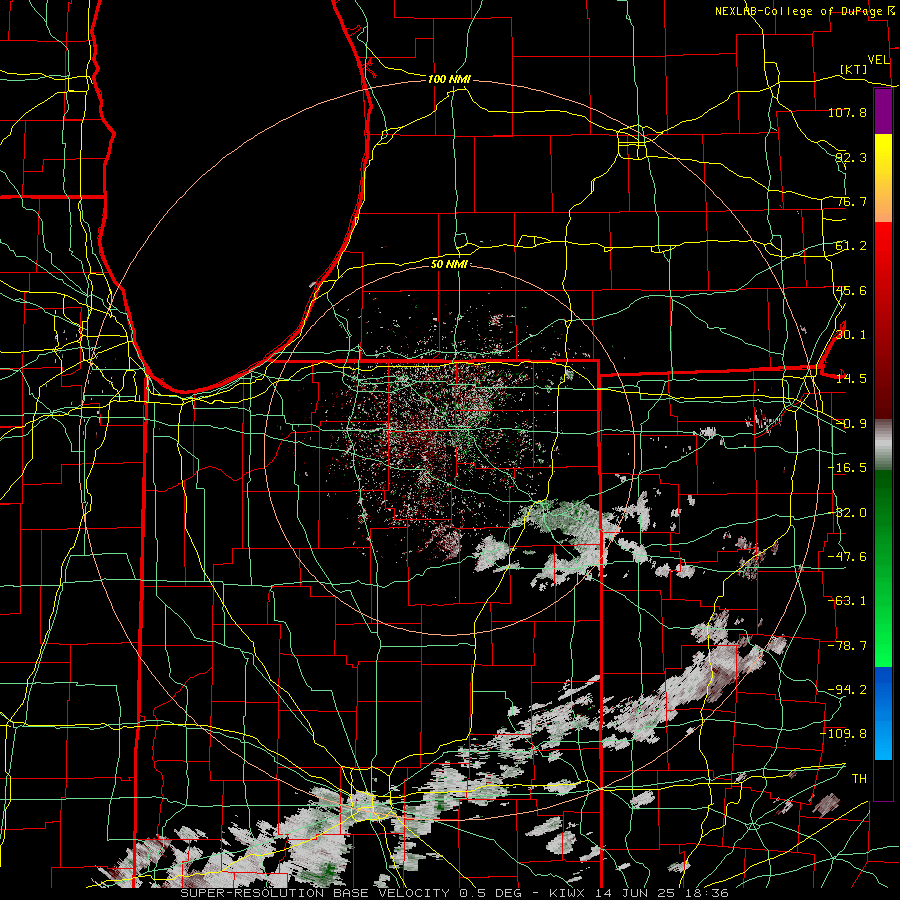Screen dimensions: 900x900
Task: Click the 61.2 value on velocity scale
Action: pyautogui.click(x=851, y=246)
